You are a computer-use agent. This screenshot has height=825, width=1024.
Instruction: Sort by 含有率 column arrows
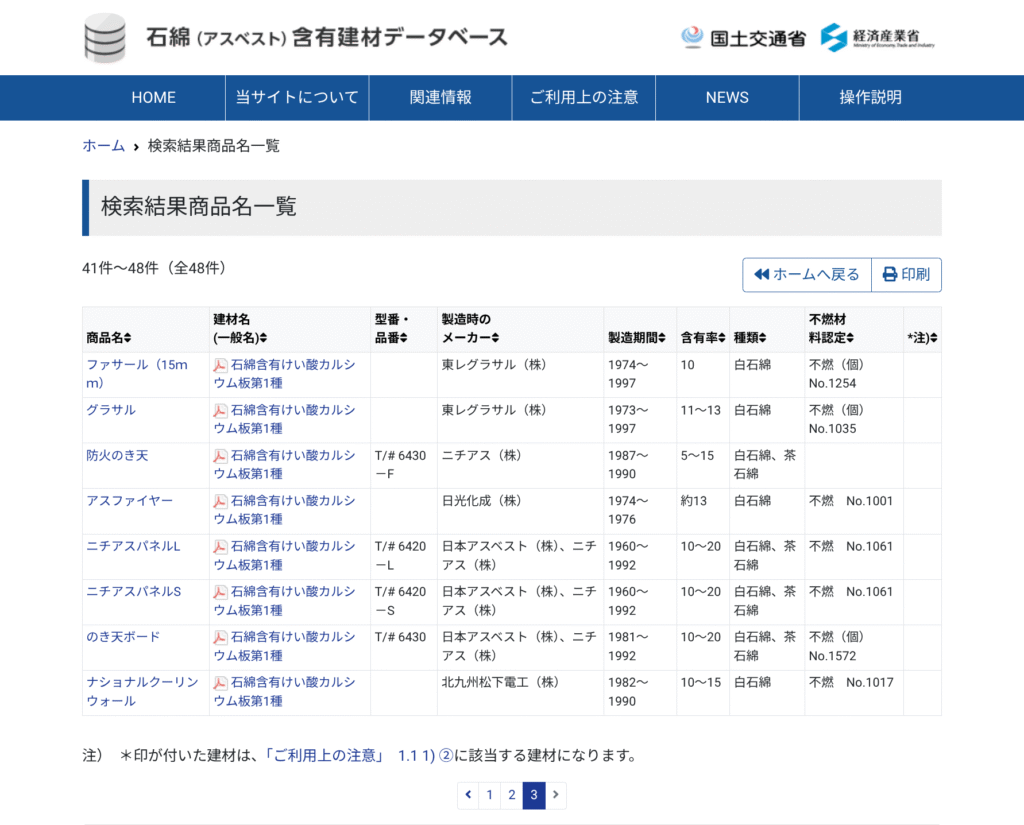coord(722,338)
